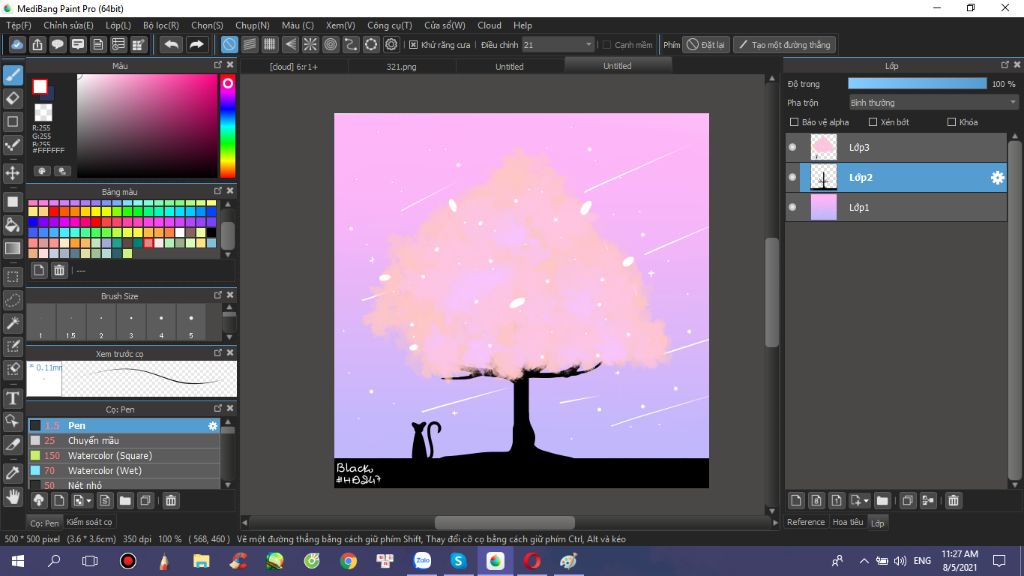
Task: Open the Bộ lọc(R) menu
Action: (161, 25)
